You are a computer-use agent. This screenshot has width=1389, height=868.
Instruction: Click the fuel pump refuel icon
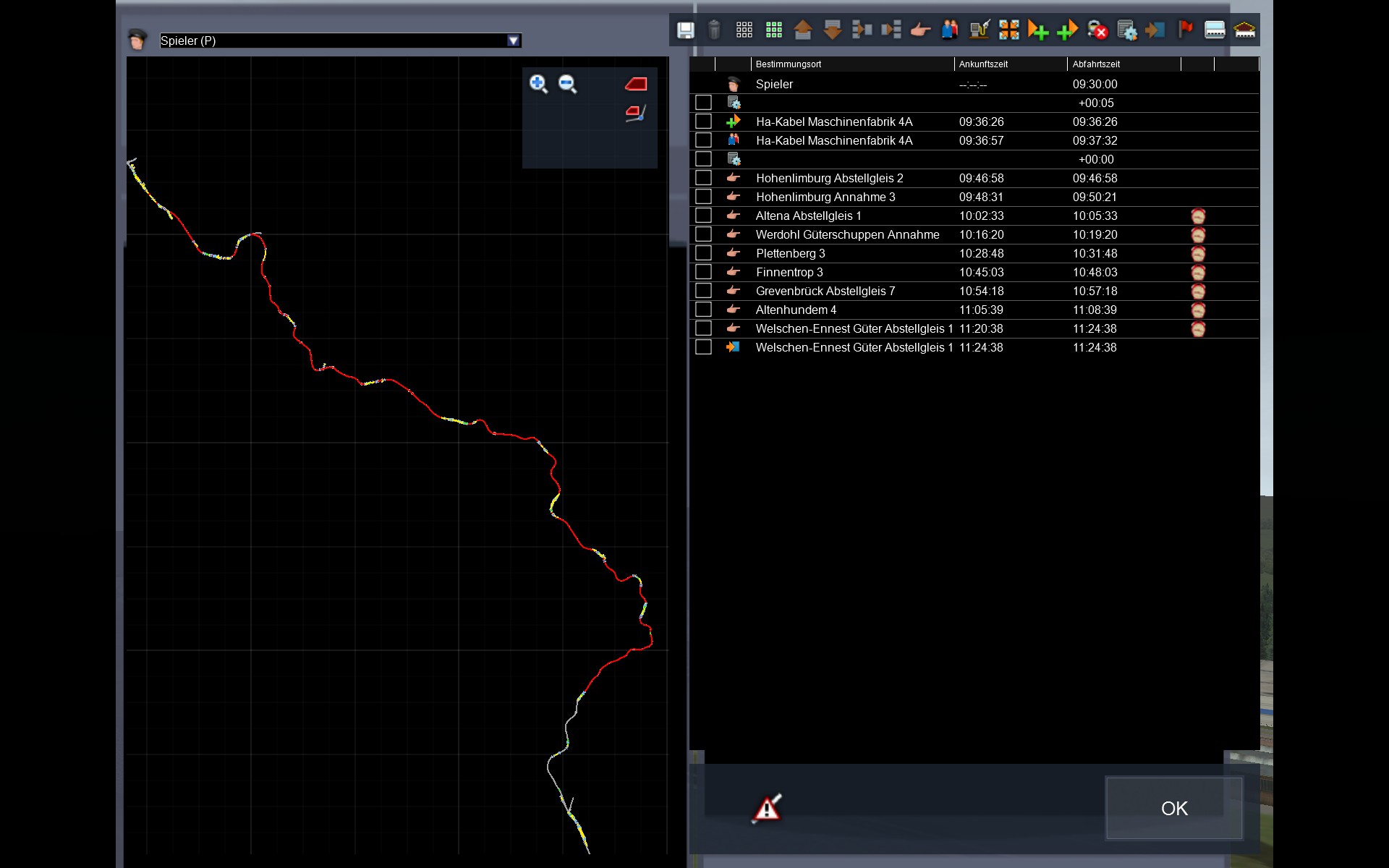(x=980, y=30)
